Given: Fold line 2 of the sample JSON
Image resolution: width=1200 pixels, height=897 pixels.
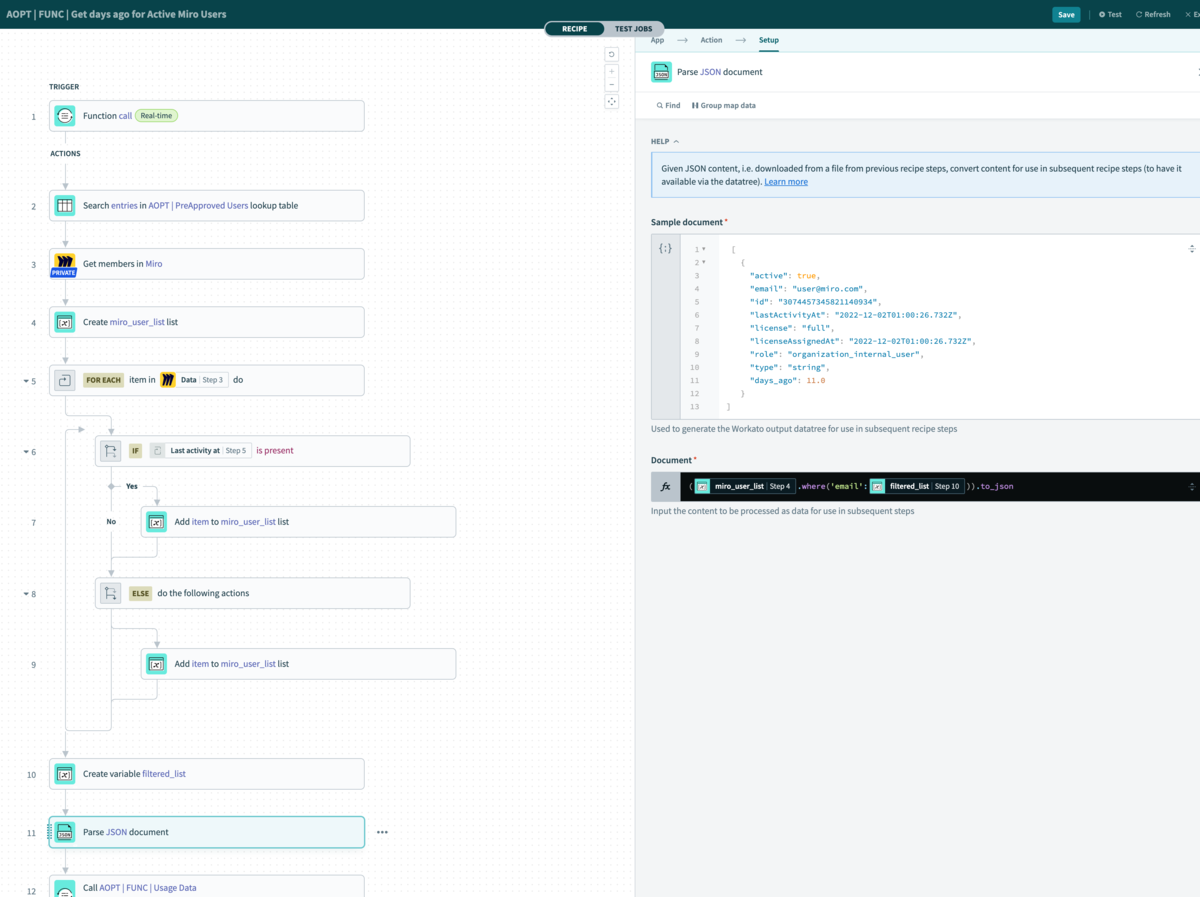Looking at the screenshot, I should pos(704,262).
